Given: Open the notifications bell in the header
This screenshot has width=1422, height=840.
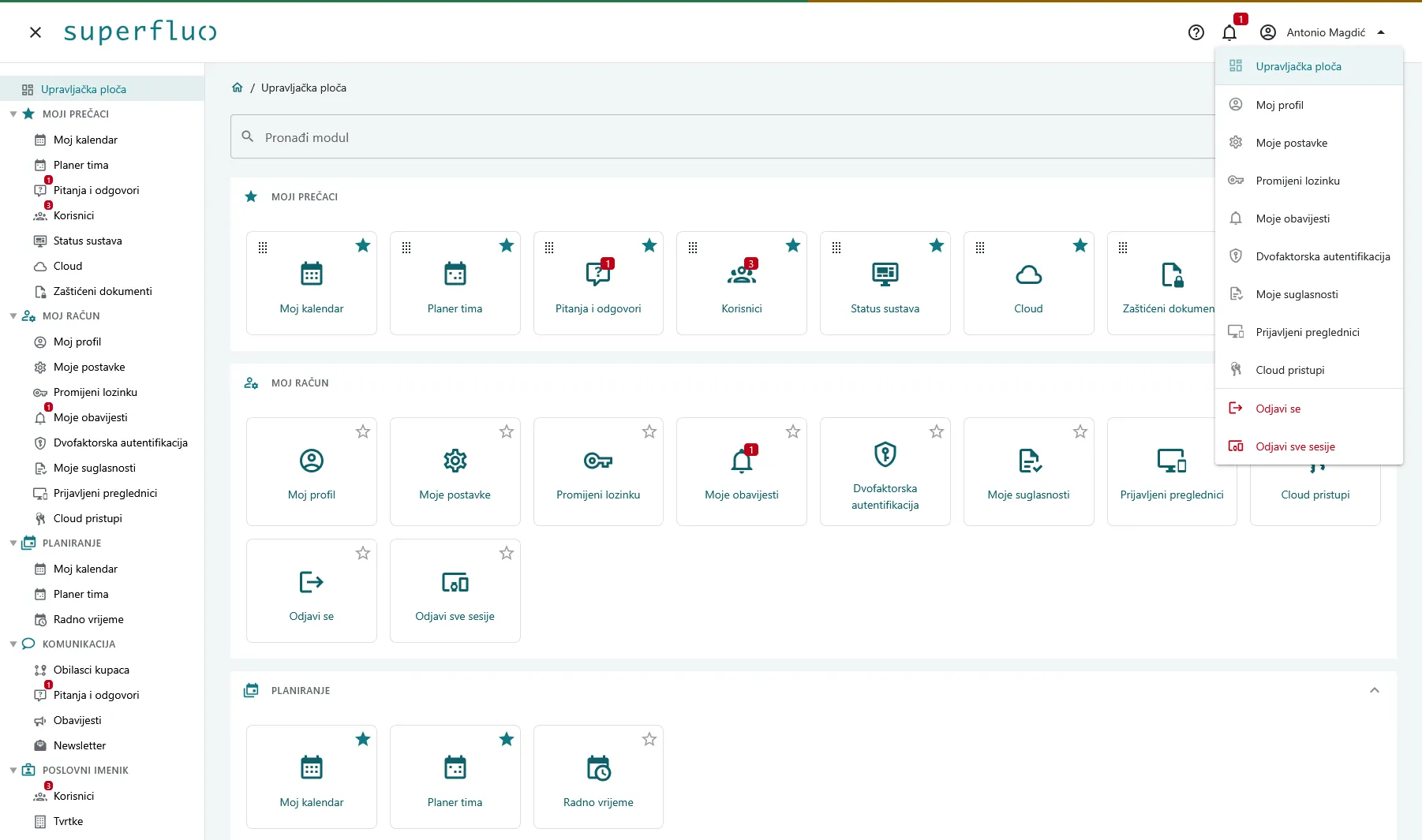Looking at the screenshot, I should (x=1229, y=32).
